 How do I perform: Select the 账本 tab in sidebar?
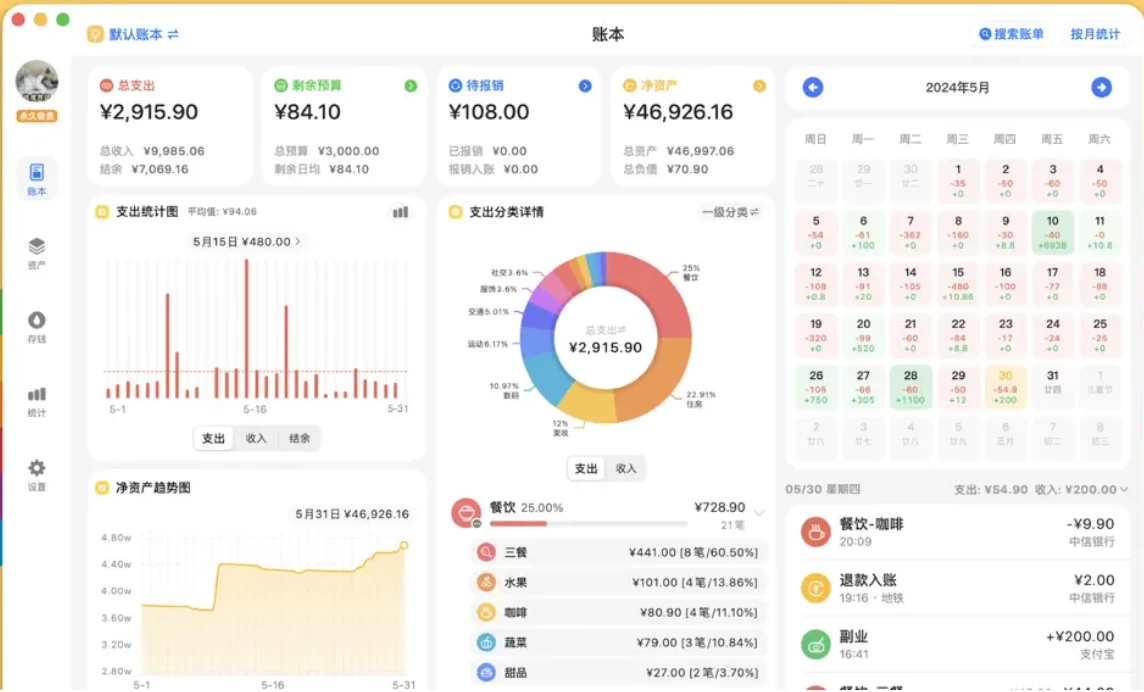point(37,178)
